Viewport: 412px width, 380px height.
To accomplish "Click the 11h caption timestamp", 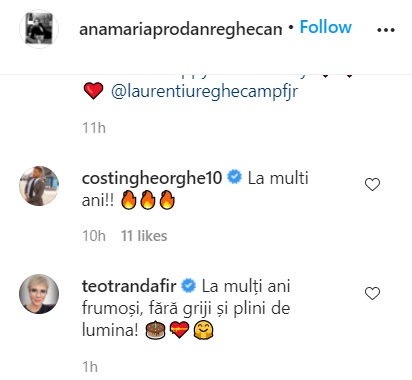I will pyautogui.click(x=94, y=128).
